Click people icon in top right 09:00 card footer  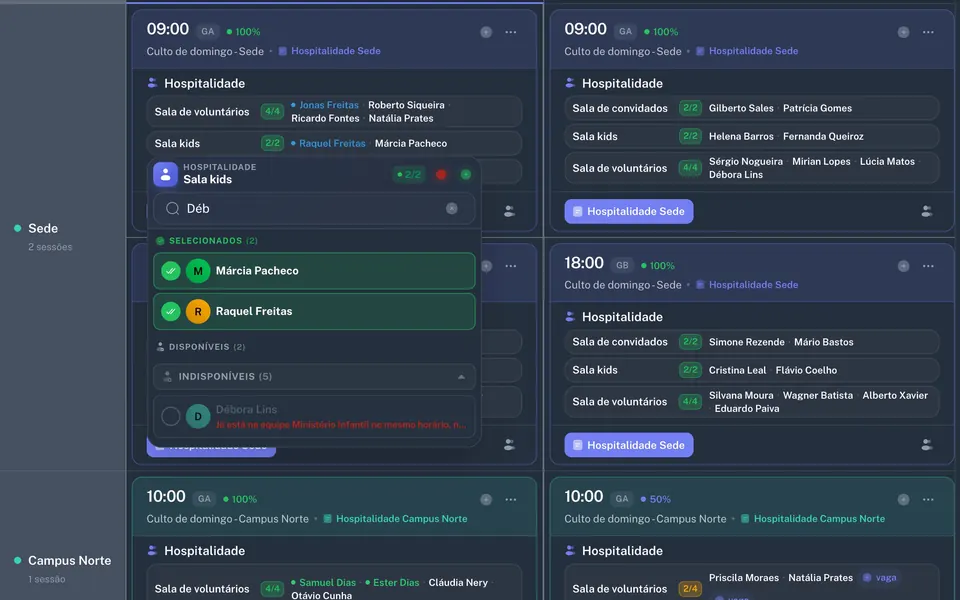coord(927,211)
